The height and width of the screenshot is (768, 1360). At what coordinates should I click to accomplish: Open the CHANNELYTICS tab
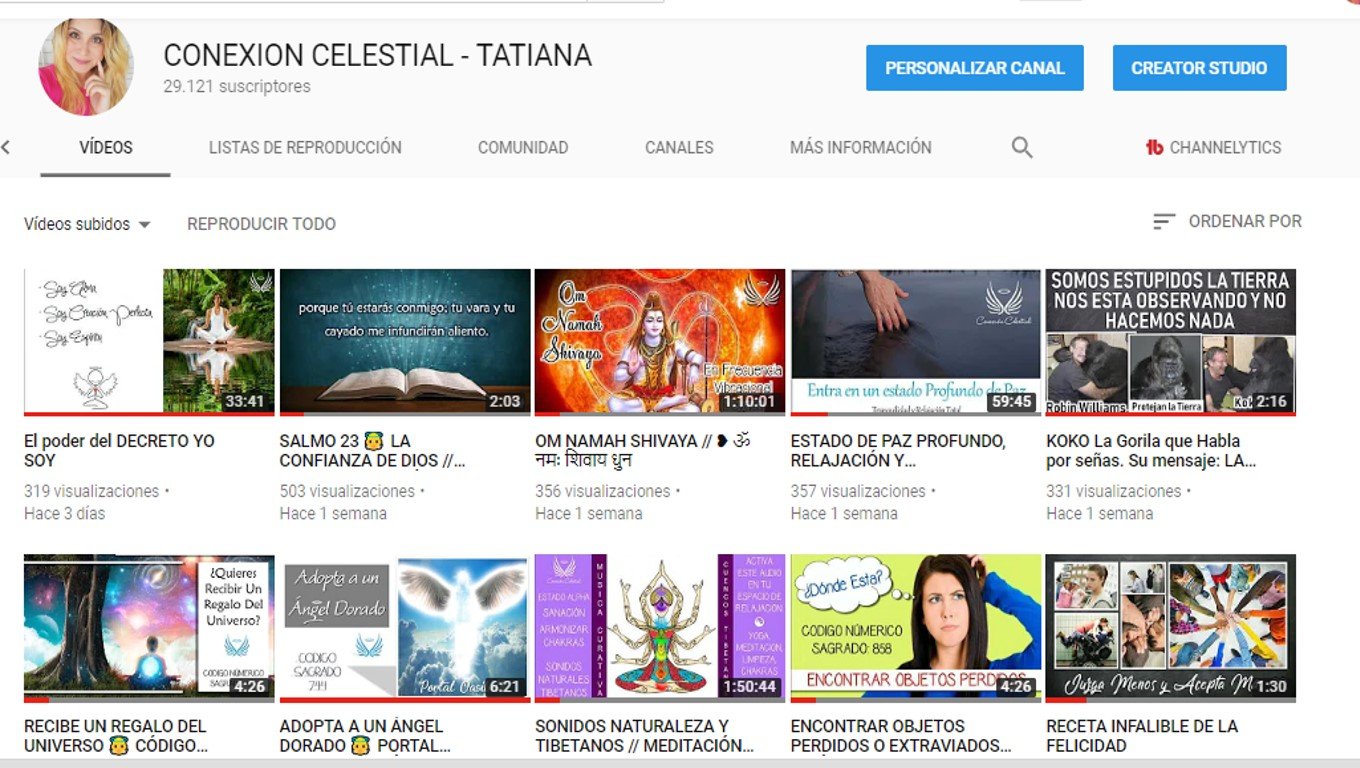(1213, 148)
